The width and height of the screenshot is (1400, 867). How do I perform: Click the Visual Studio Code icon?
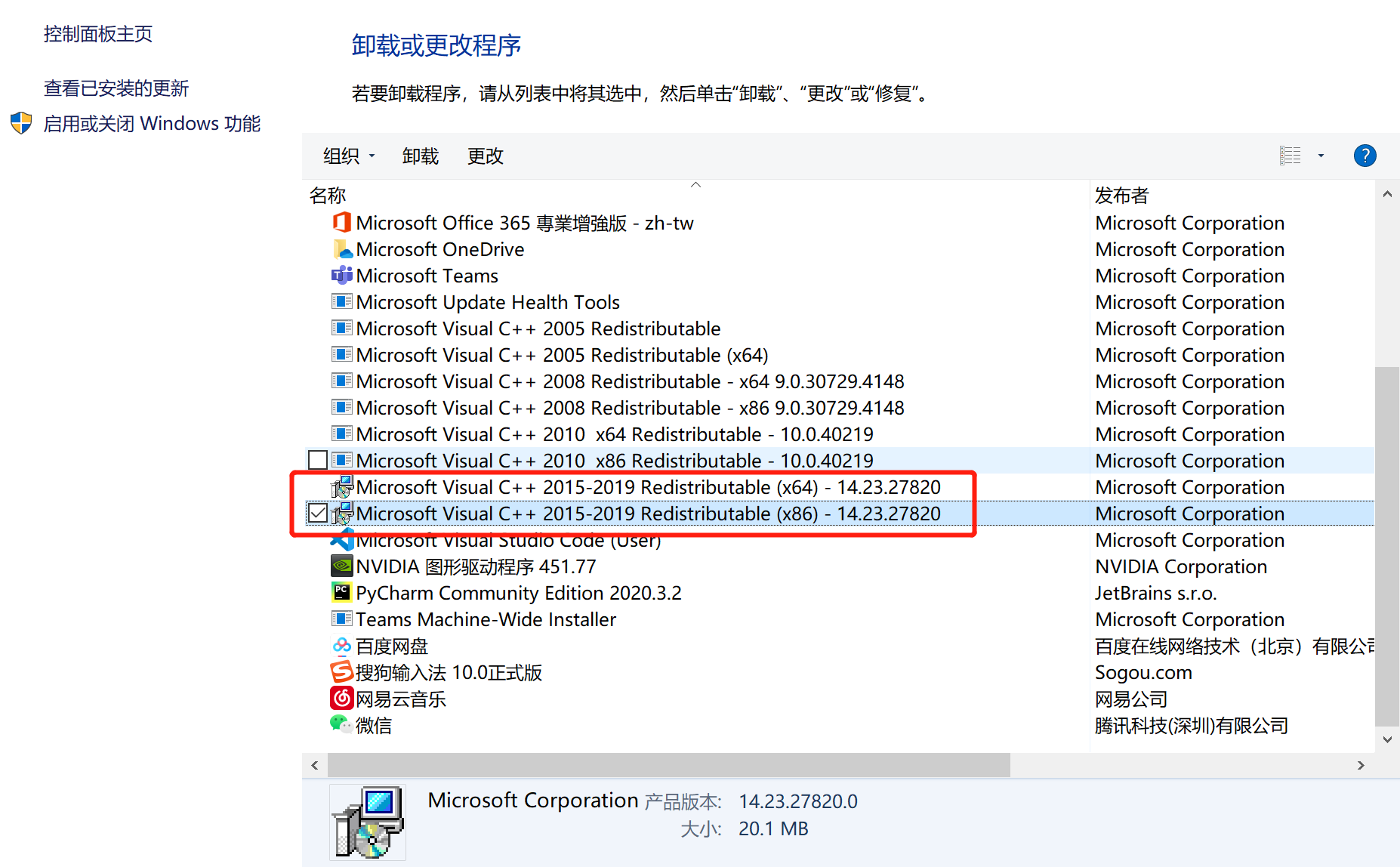(342, 540)
